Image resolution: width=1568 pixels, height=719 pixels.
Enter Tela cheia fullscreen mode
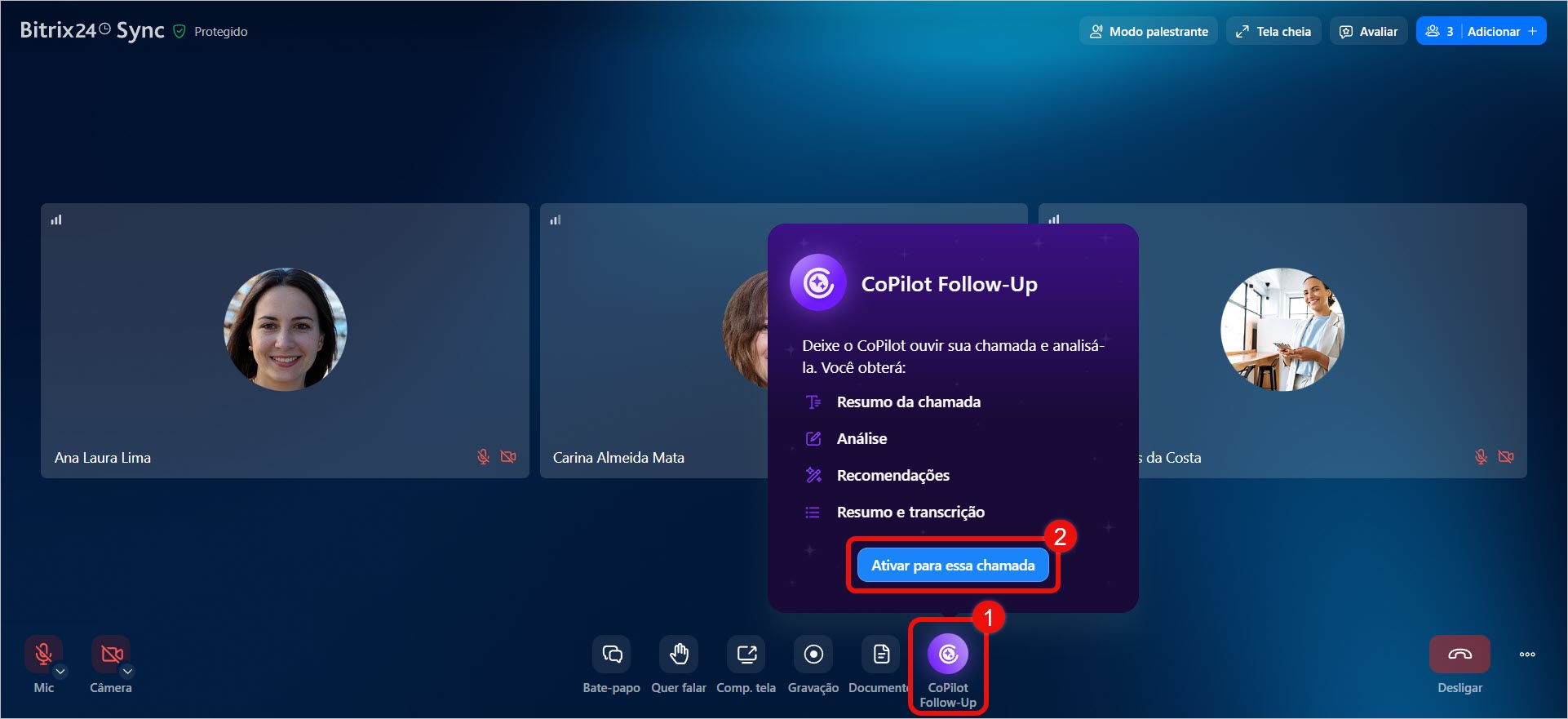(x=1273, y=31)
